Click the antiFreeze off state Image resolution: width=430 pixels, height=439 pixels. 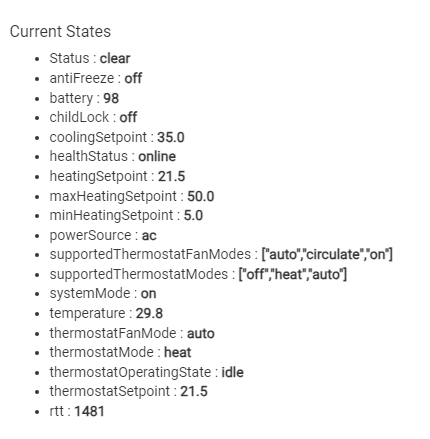click(96, 78)
